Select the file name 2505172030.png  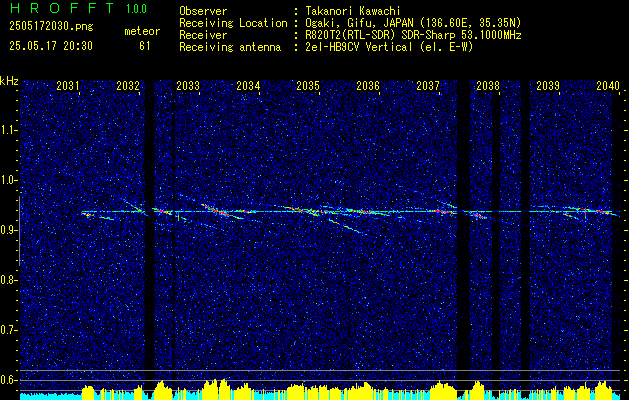coord(51,27)
